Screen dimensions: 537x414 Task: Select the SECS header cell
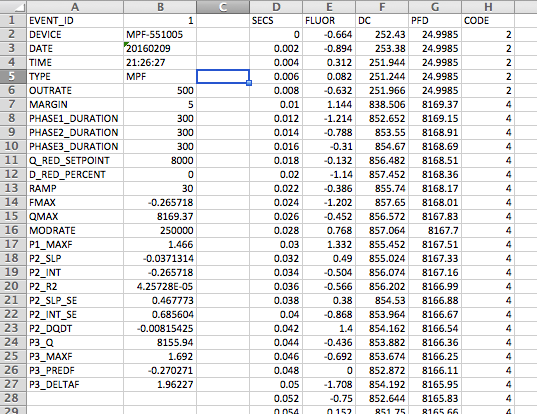[x=276, y=21]
